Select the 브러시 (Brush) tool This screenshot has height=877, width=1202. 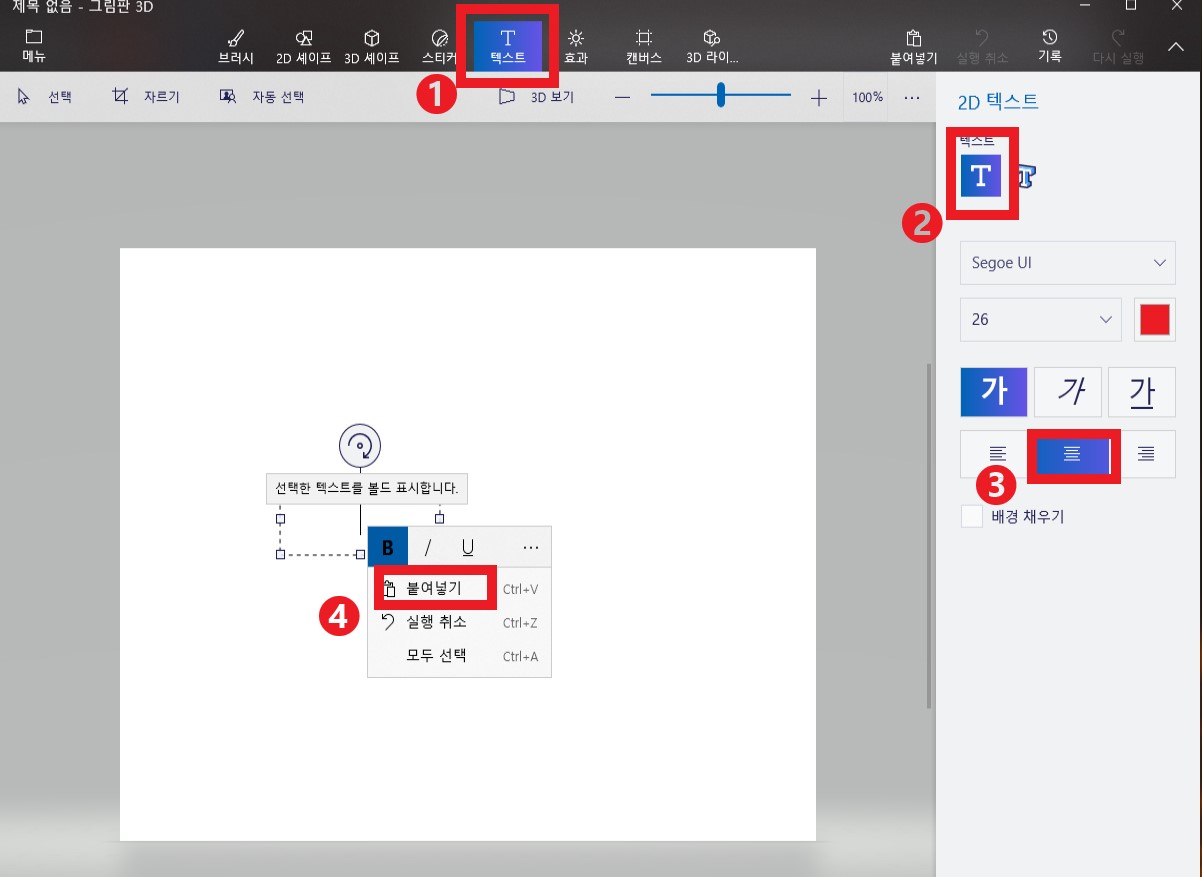tap(236, 45)
